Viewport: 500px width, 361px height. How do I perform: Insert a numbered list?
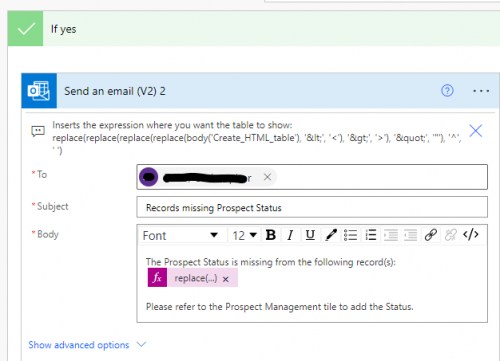tap(371, 235)
